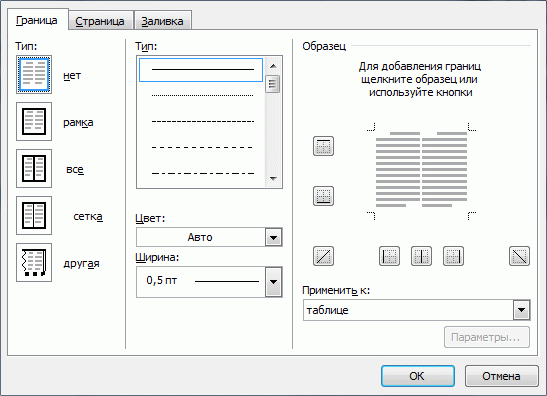The width and height of the screenshot is (547, 396).
Task: Open the Заливка tab
Action: click(x=162, y=21)
